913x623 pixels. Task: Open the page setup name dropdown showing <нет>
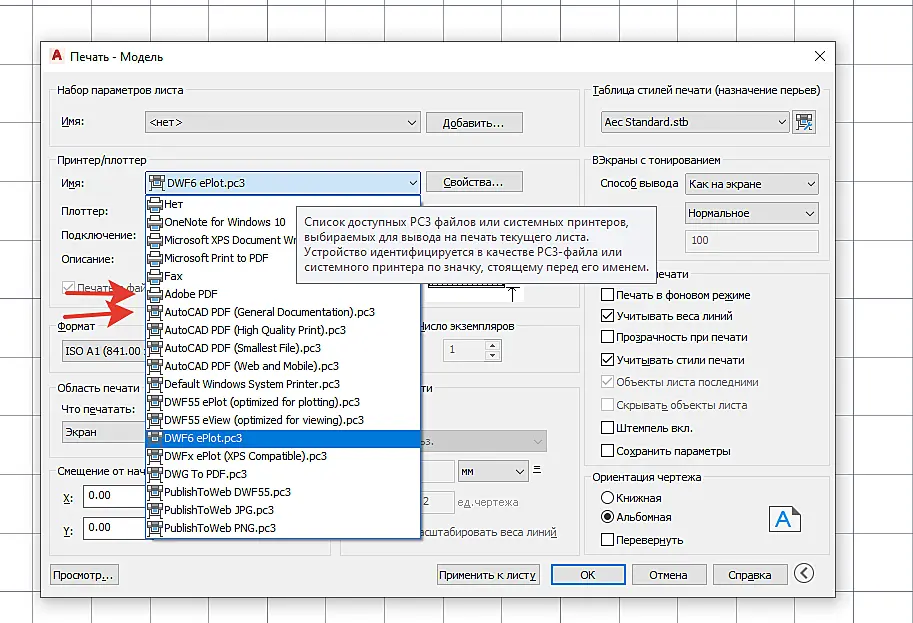point(282,123)
